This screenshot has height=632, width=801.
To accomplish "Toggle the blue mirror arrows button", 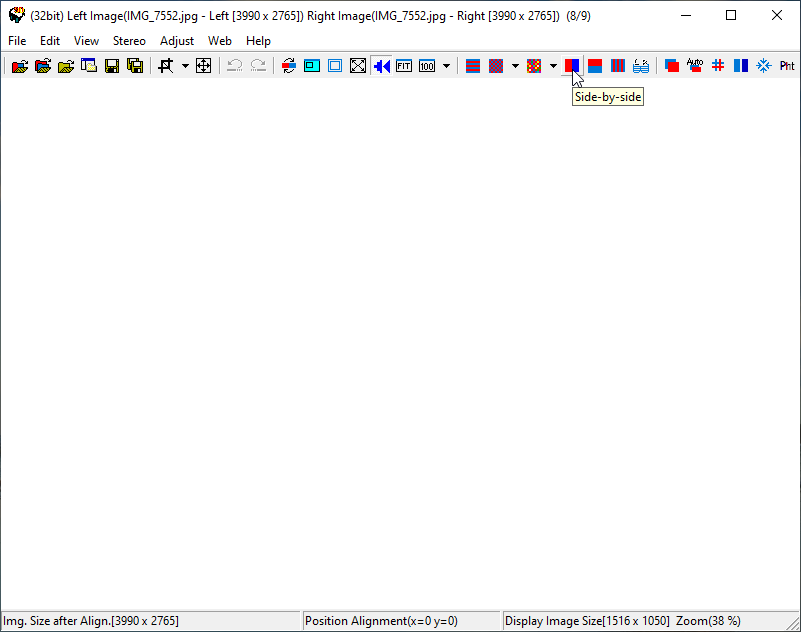I will (x=381, y=66).
